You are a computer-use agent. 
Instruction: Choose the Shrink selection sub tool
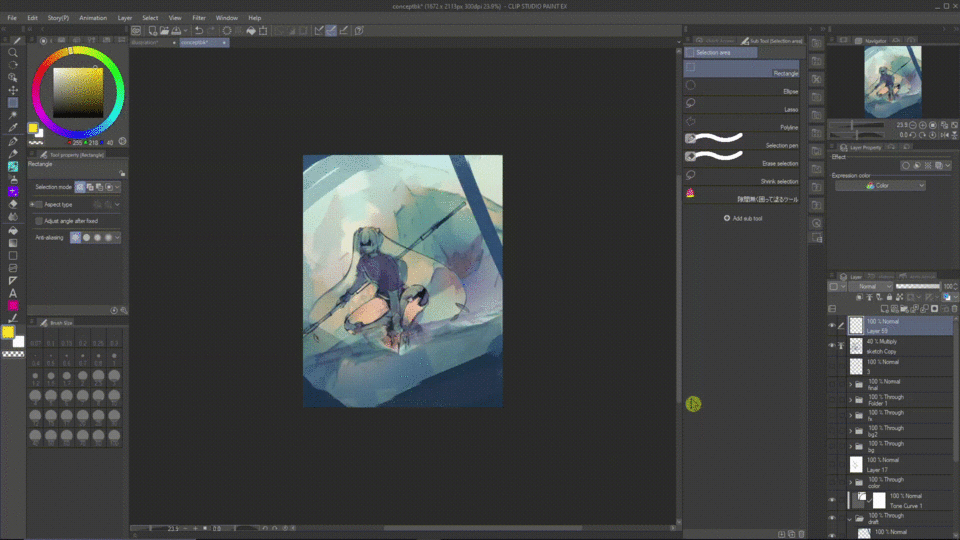coord(741,177)
